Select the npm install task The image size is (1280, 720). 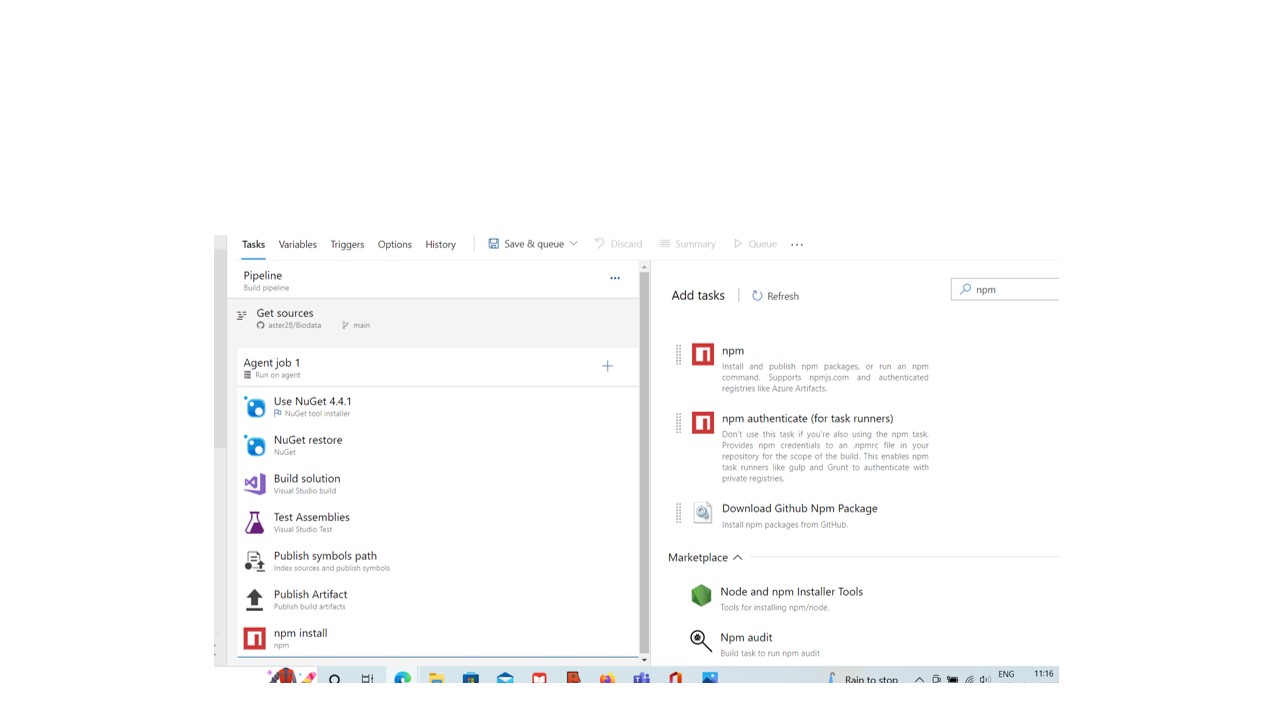click(x=438, y=638)
